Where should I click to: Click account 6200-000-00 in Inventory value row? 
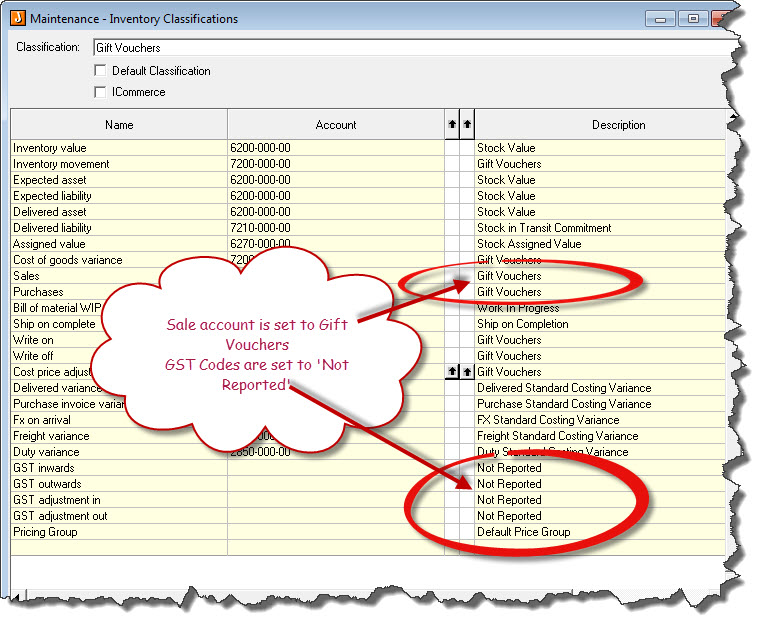coord(260,148)
